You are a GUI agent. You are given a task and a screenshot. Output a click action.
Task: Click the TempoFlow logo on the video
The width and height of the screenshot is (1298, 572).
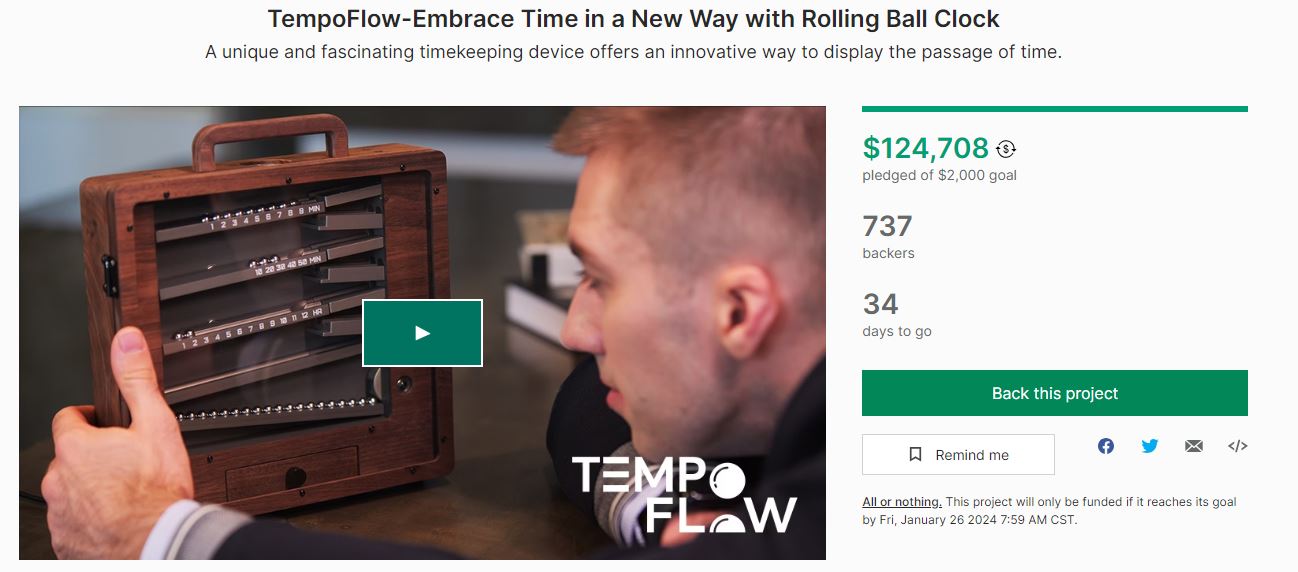[685, 495]
